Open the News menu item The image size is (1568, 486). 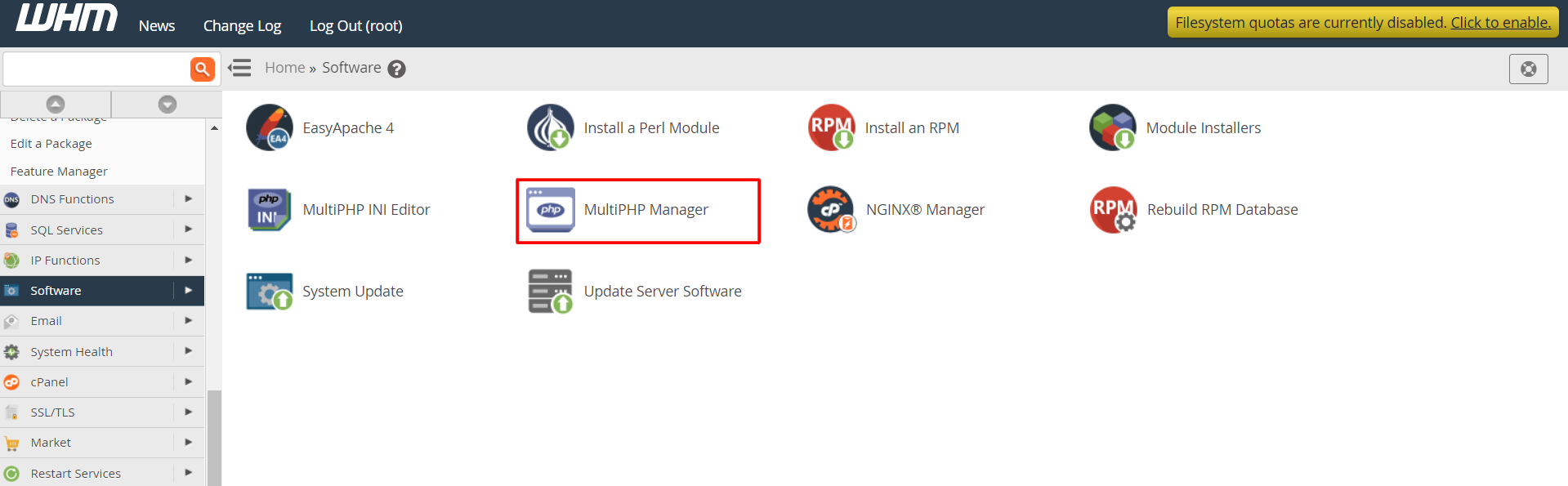tap(157, 26)
